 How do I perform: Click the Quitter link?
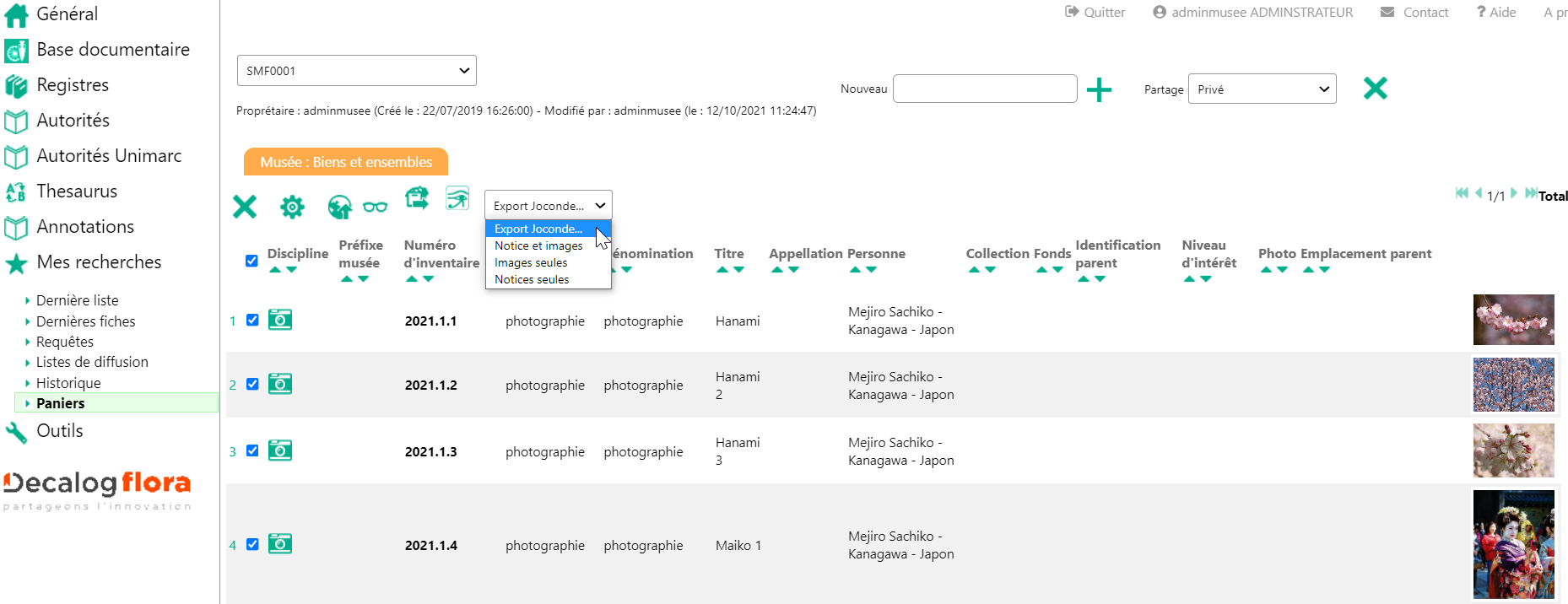[x=1095, y=12]
